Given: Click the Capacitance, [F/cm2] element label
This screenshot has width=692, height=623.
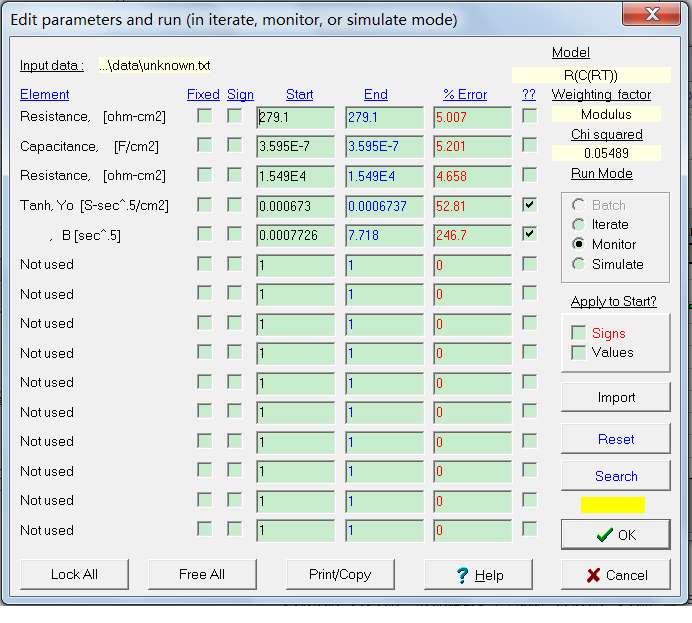Looking at the screenshot, I should click(89, 146).
